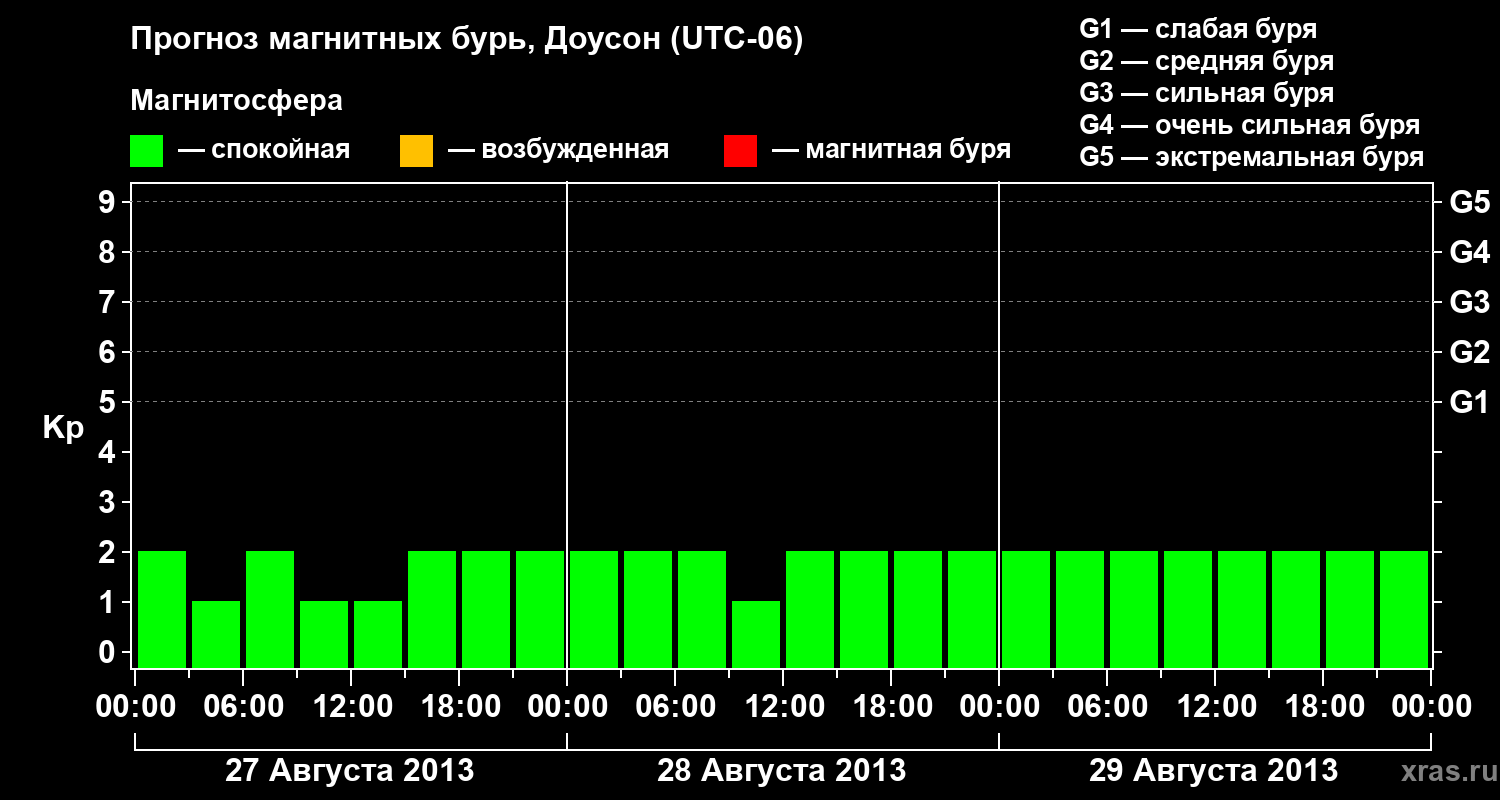Click the bar for 12:00–15:00 on 28 August
1500x800 pixels.
[810, 609]
